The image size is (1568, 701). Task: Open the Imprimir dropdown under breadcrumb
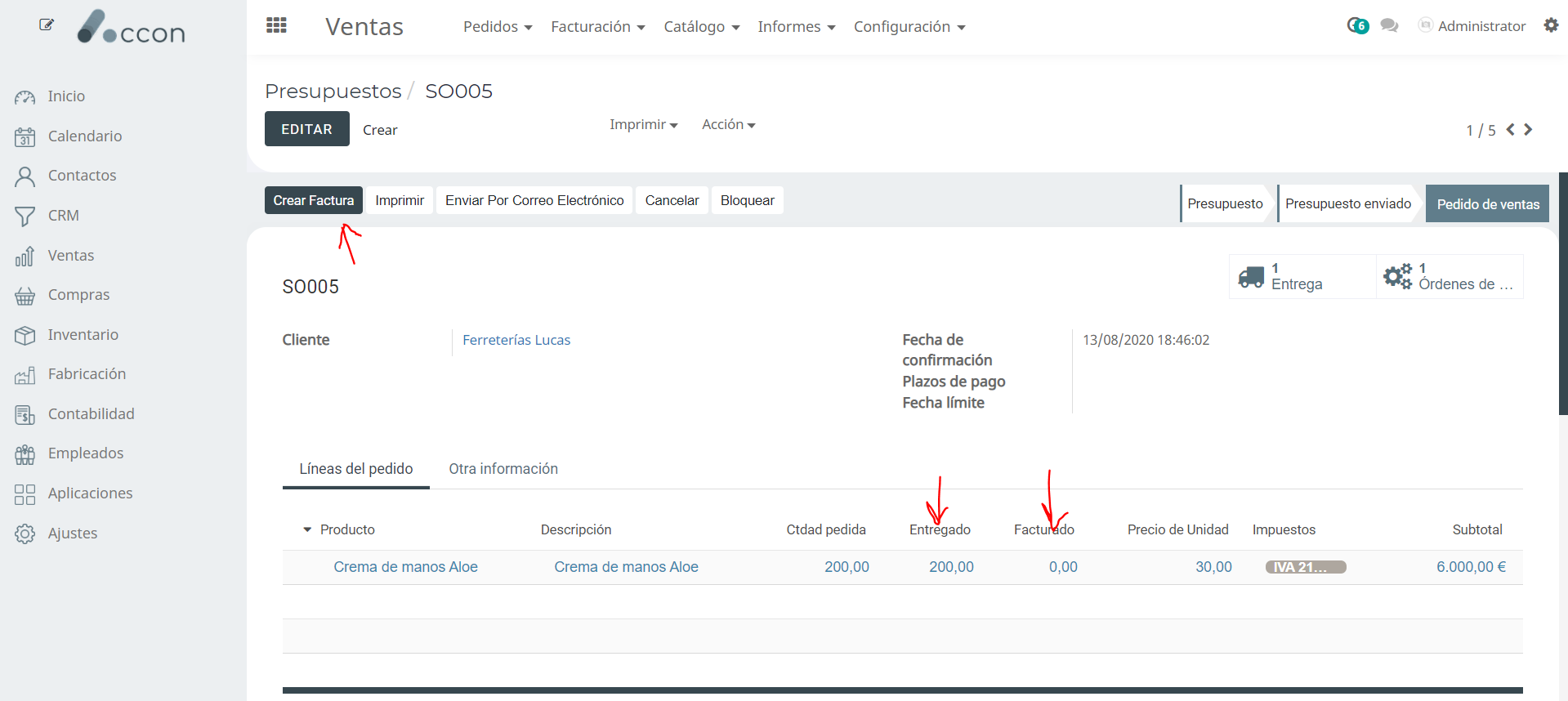643,125
